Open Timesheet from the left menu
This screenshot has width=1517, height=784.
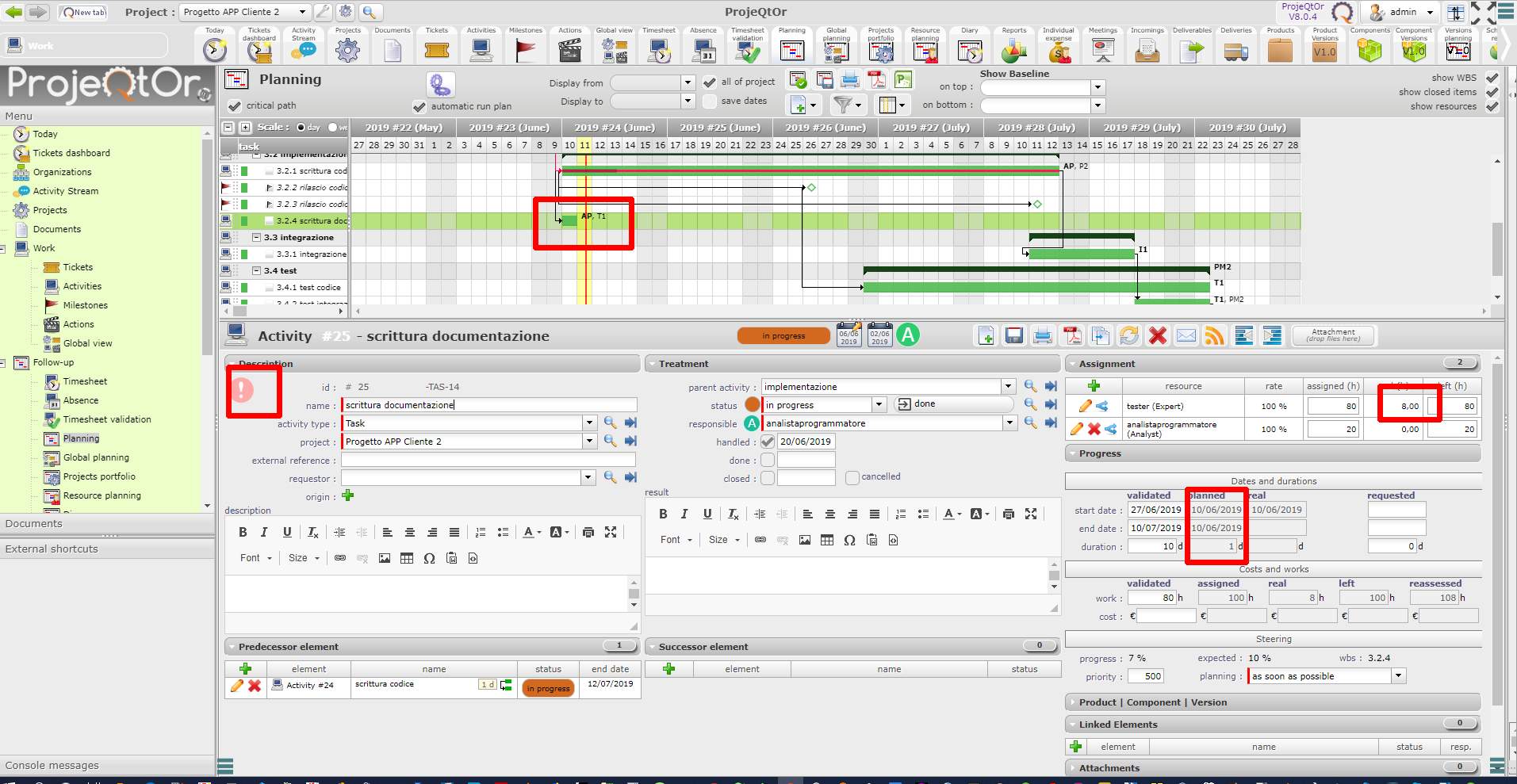[85, 381]
